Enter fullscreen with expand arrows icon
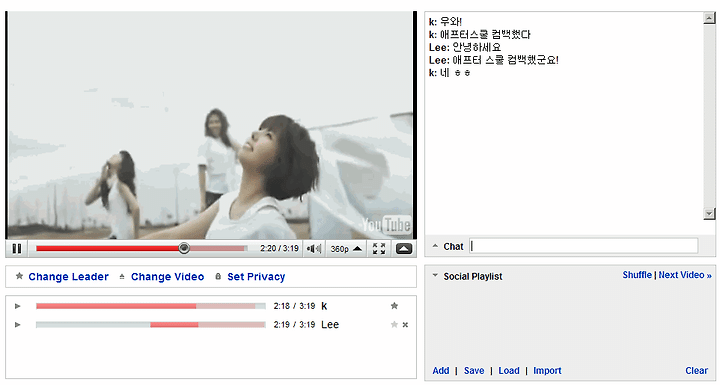Screen dimensions: 720x385 pyautogui.click(x=379, y=249)
